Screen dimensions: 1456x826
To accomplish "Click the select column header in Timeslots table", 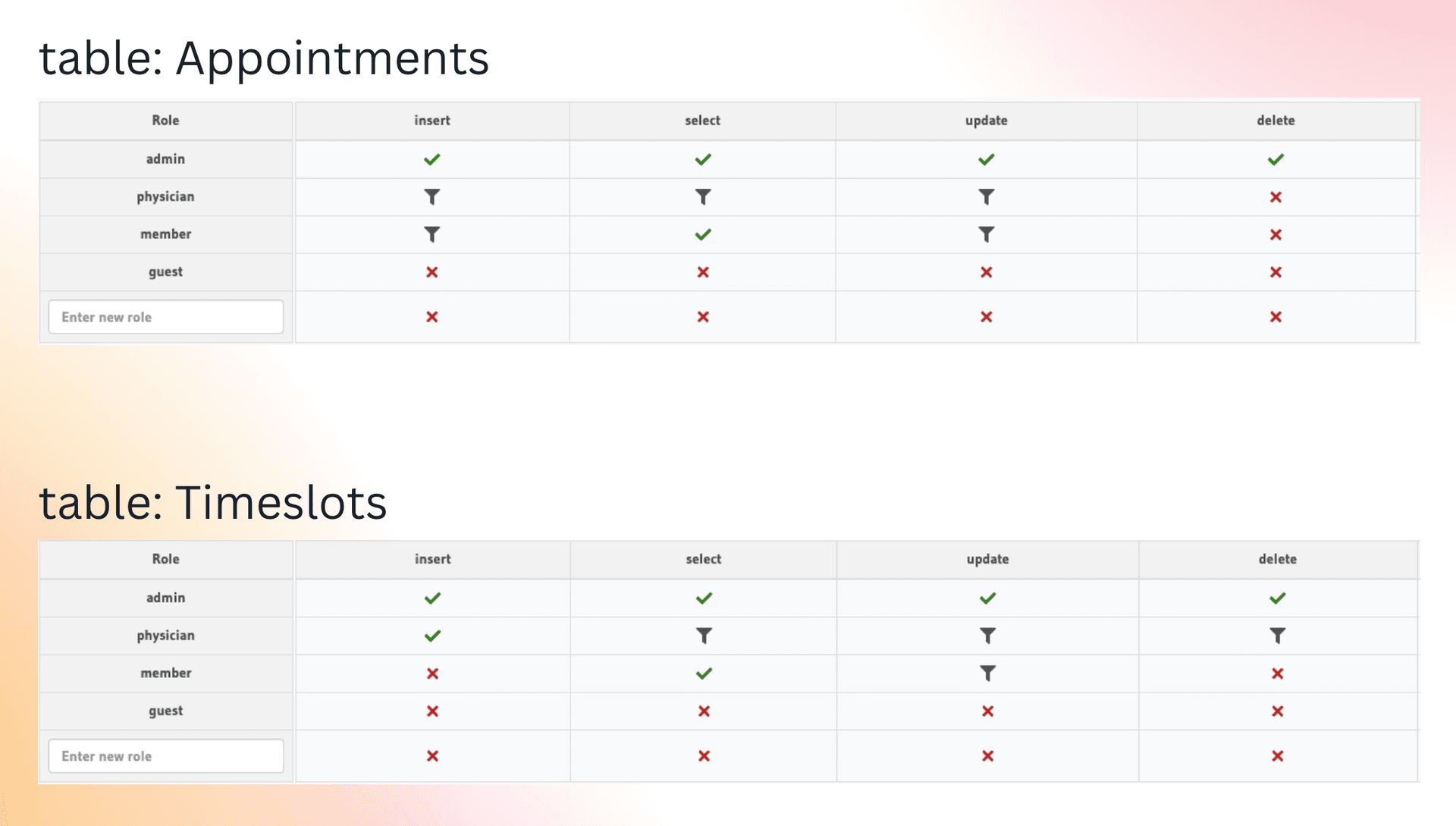I will point(704,559).
